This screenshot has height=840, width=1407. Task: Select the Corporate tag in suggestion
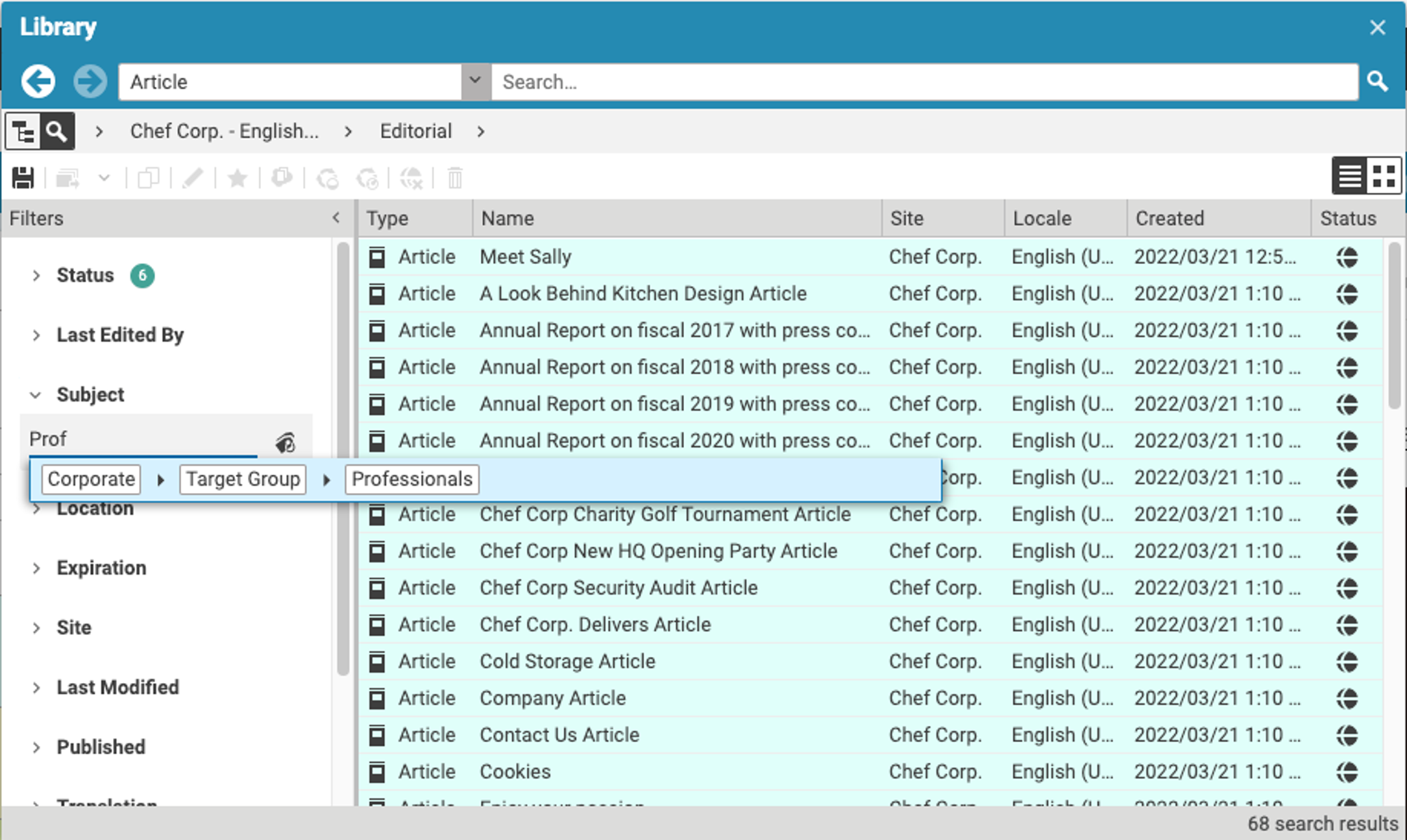(x=92, y=479)
